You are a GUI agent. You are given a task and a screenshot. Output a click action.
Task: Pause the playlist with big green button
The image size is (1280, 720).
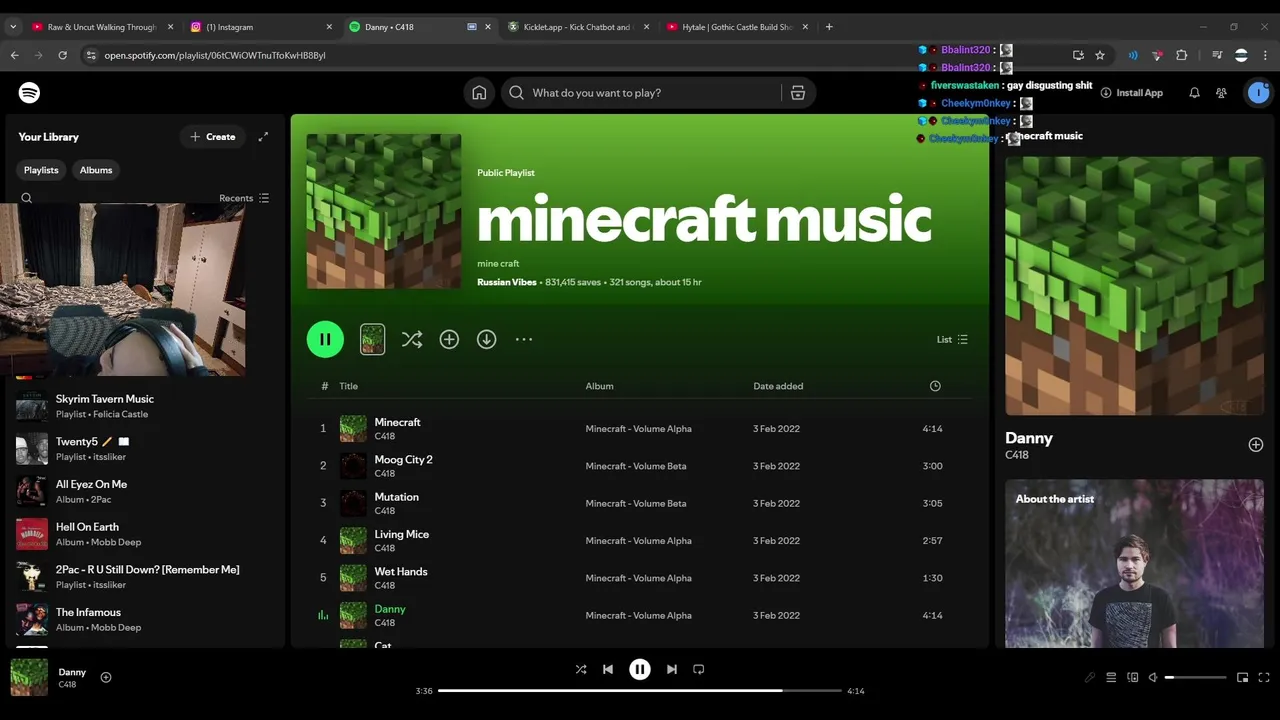click(x=325, y=339)
